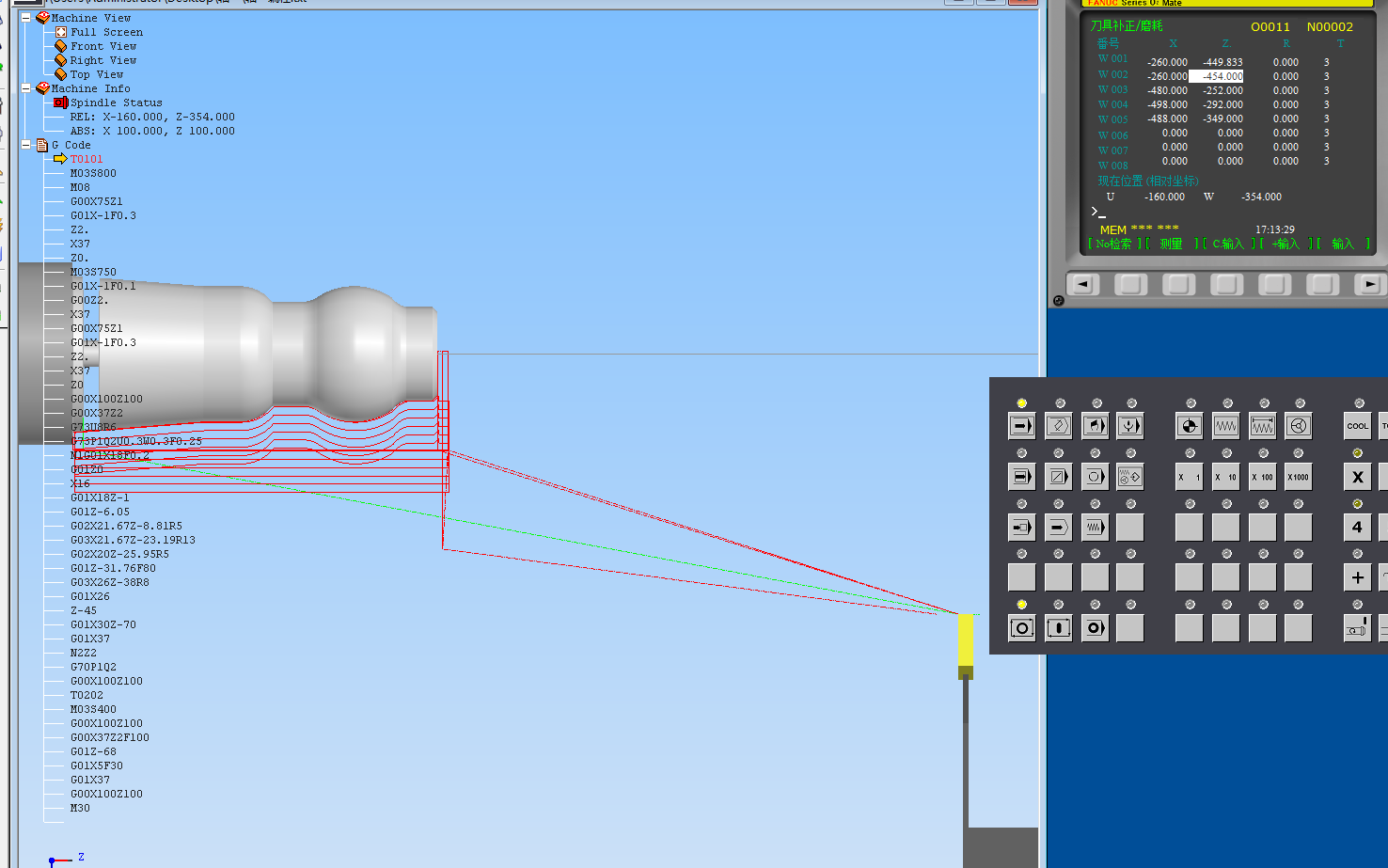Switch to Top View

click(x=97, y=74)
